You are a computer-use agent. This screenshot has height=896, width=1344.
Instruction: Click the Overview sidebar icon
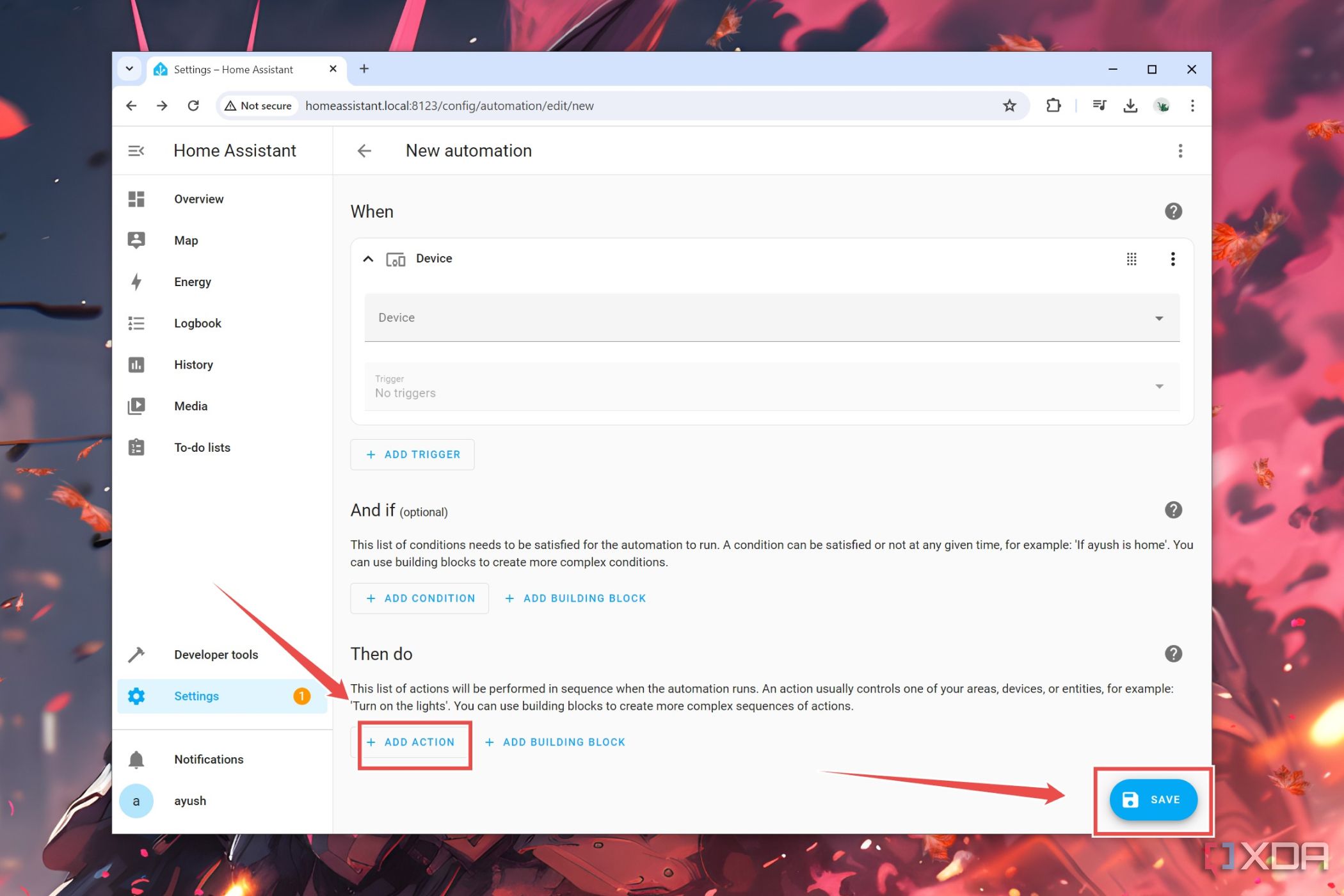coord(136,198)
